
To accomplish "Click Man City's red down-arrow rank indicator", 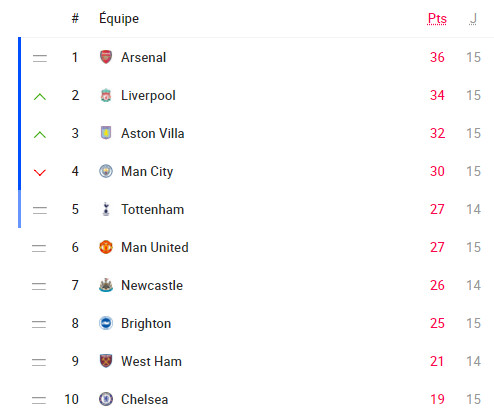I will pyautogui.click(x=40, y=173).
